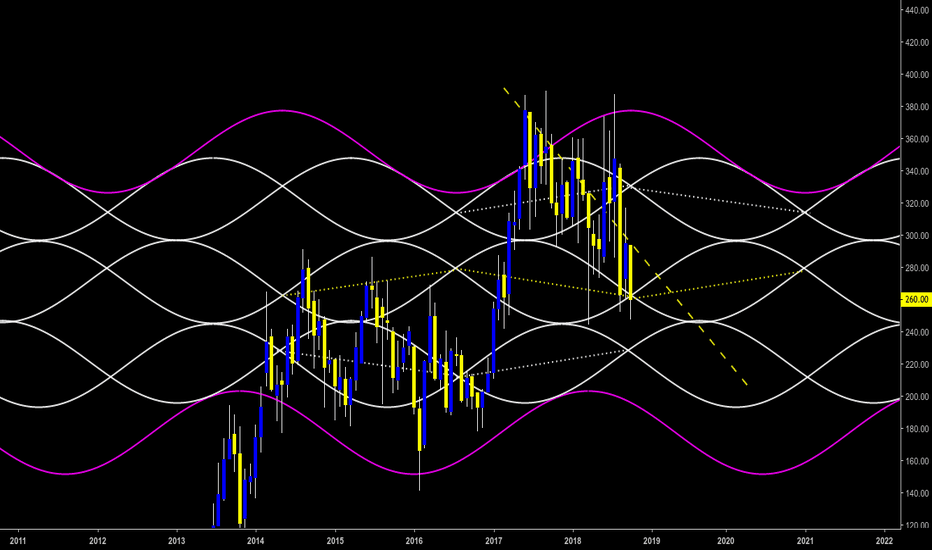
Task: Click the 2020 year label on time axis
Action: (x=726, y=540)
